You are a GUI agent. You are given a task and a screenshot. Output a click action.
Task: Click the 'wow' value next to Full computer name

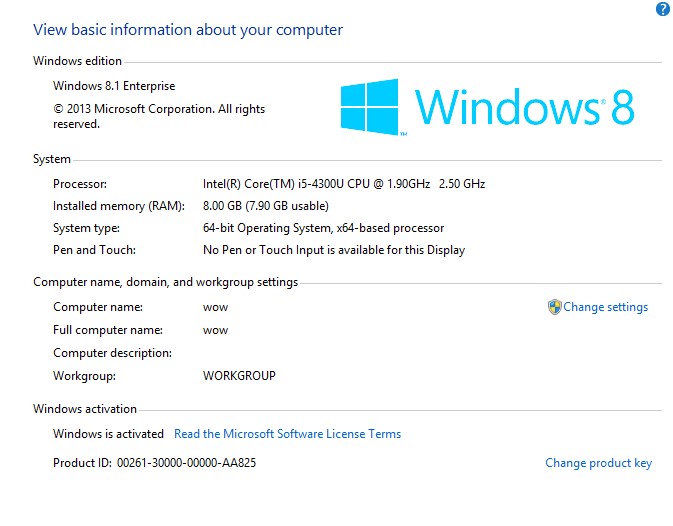[215, 331]
